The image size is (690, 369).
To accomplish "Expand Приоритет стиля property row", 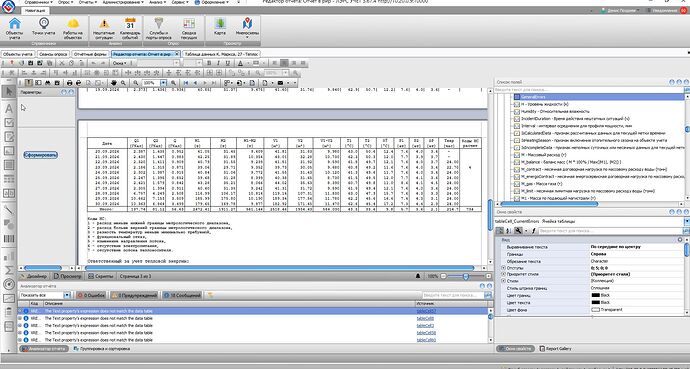I will (x=503, y=274).
